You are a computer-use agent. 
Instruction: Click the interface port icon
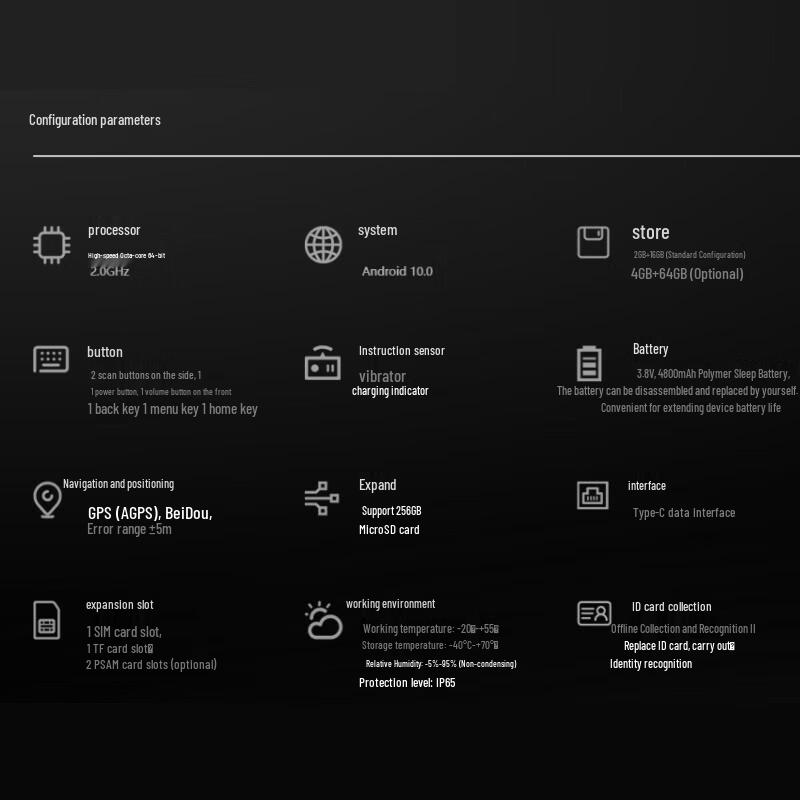point(592,495)
